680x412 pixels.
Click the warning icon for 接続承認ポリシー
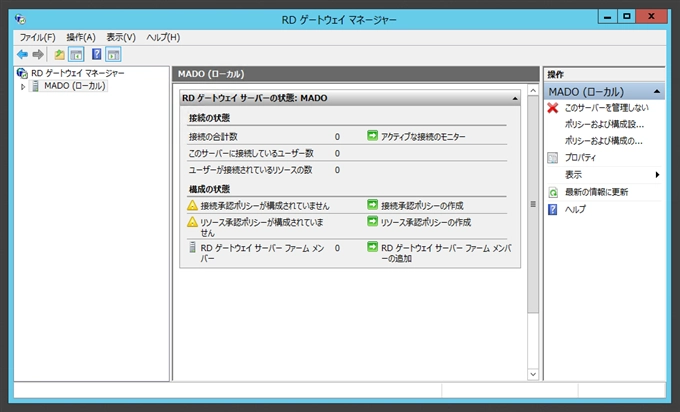click(192, 205)
